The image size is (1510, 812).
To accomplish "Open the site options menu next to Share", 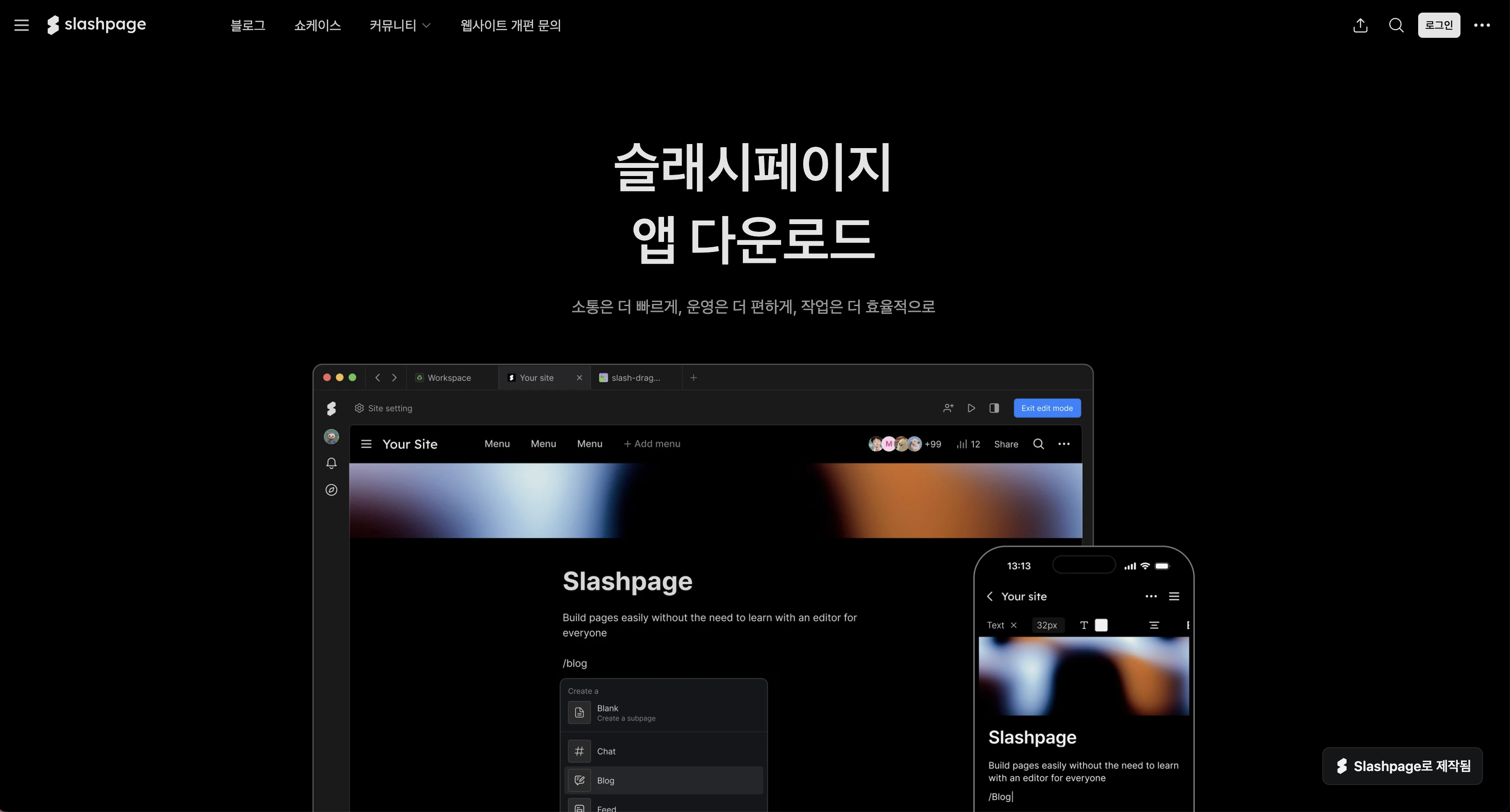I will (1065, 444).
